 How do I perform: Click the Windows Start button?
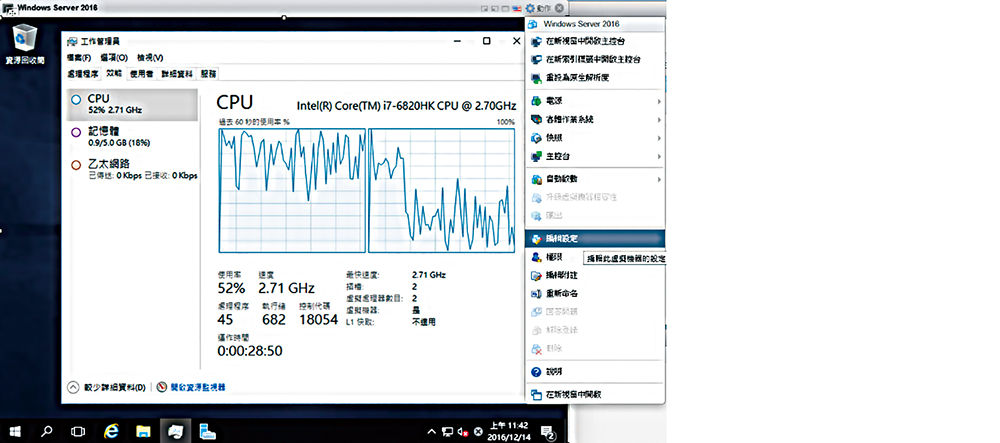point(13,432)
